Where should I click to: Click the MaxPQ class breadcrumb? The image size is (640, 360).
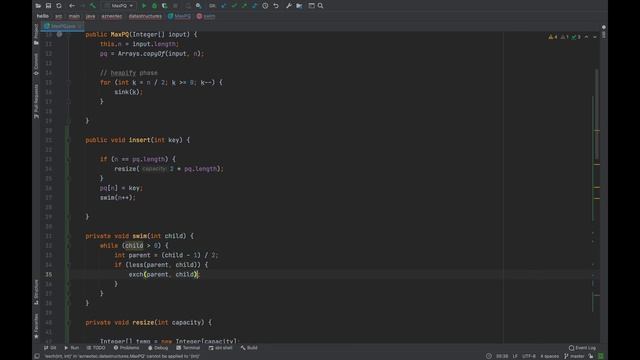pos(180,16)
